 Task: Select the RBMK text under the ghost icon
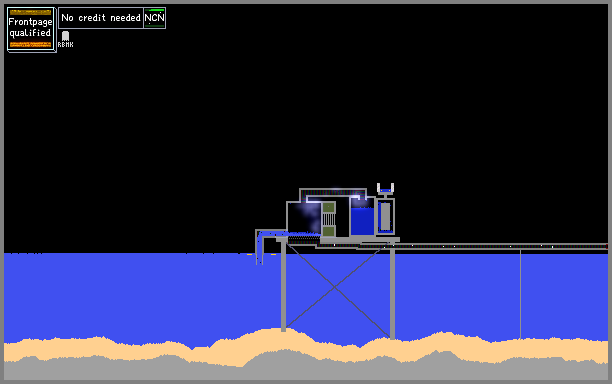pos(66,45)
